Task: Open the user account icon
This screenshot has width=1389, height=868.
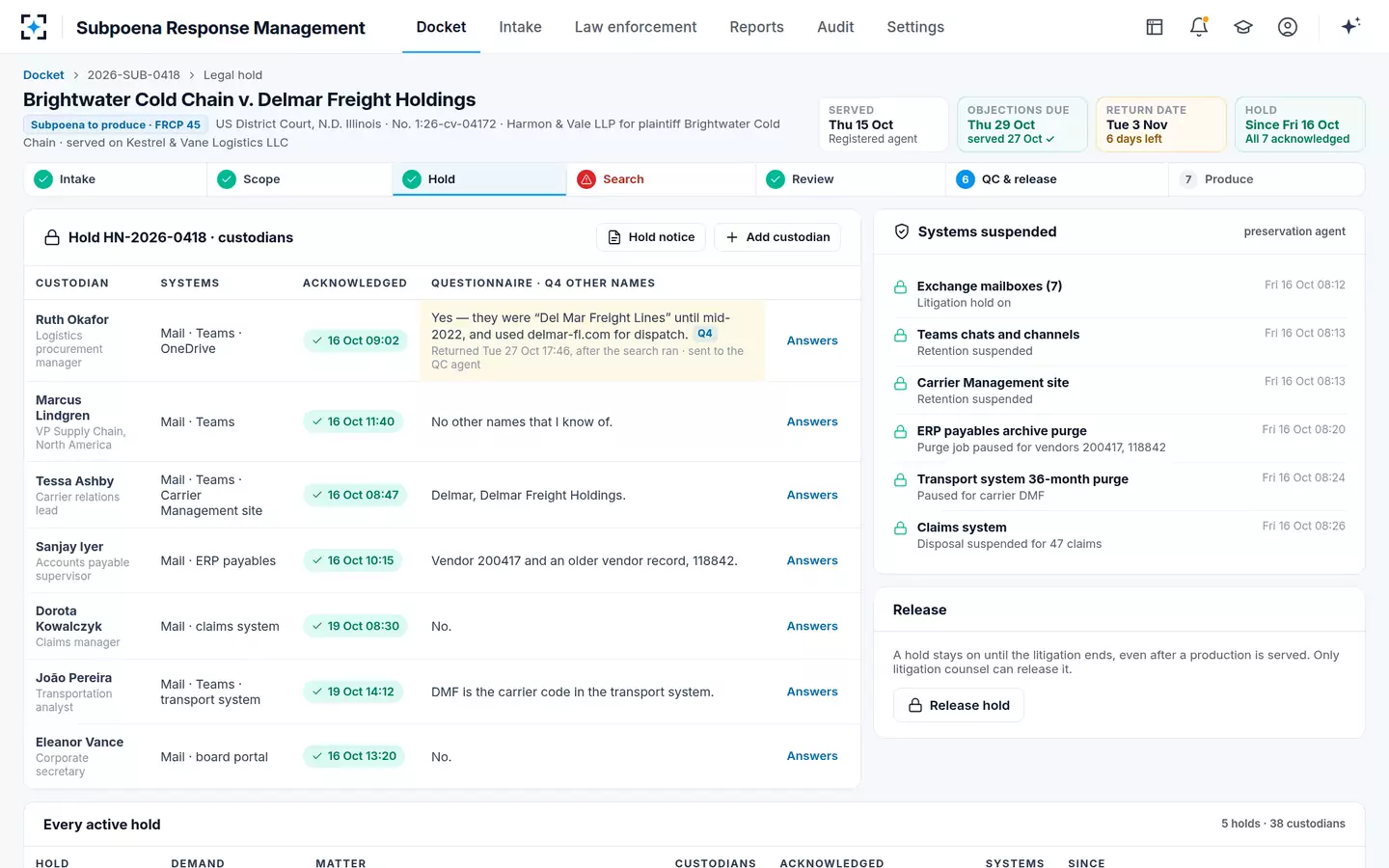Action: (1288, 27)
